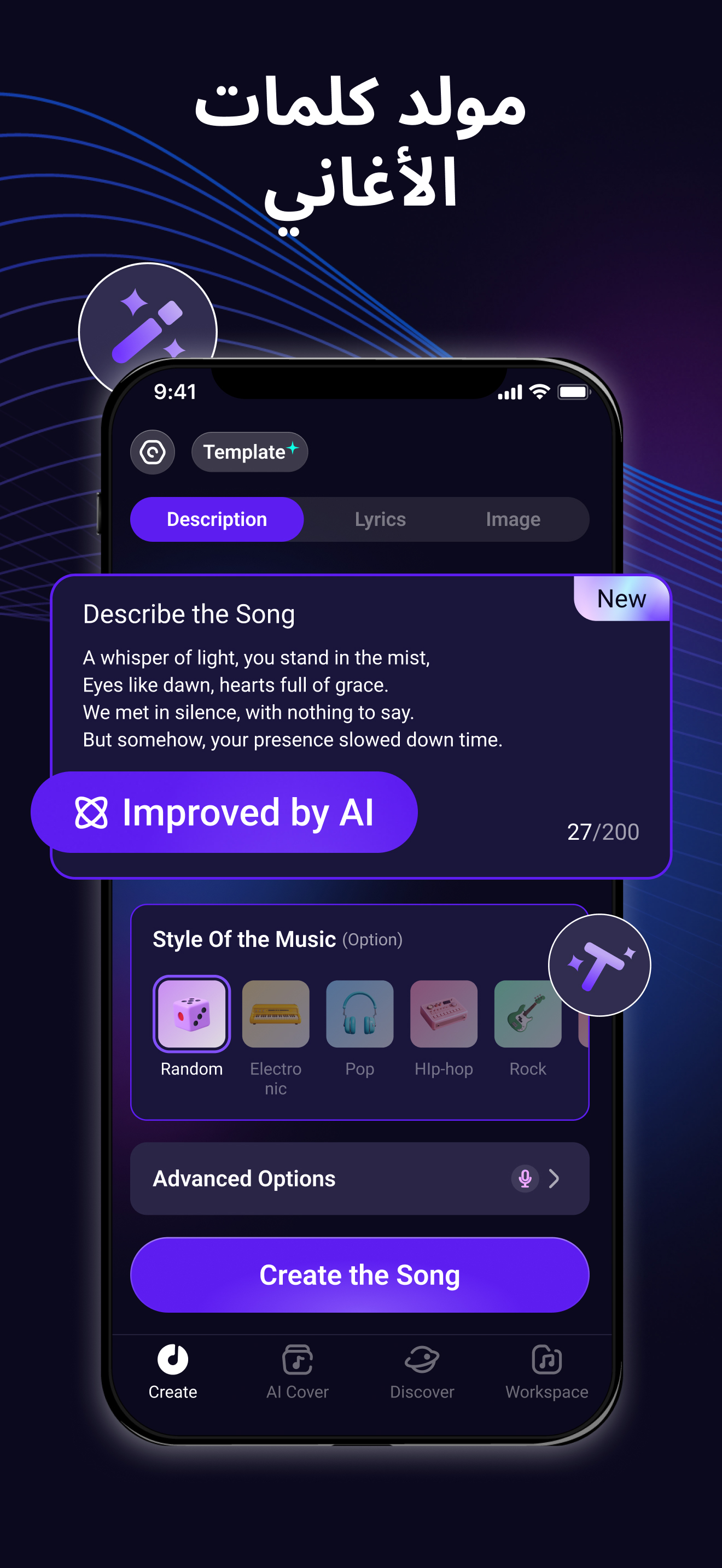Switch to the Description tab
The width and height of the screenshot is (722, 1568).
click(217, 519)
